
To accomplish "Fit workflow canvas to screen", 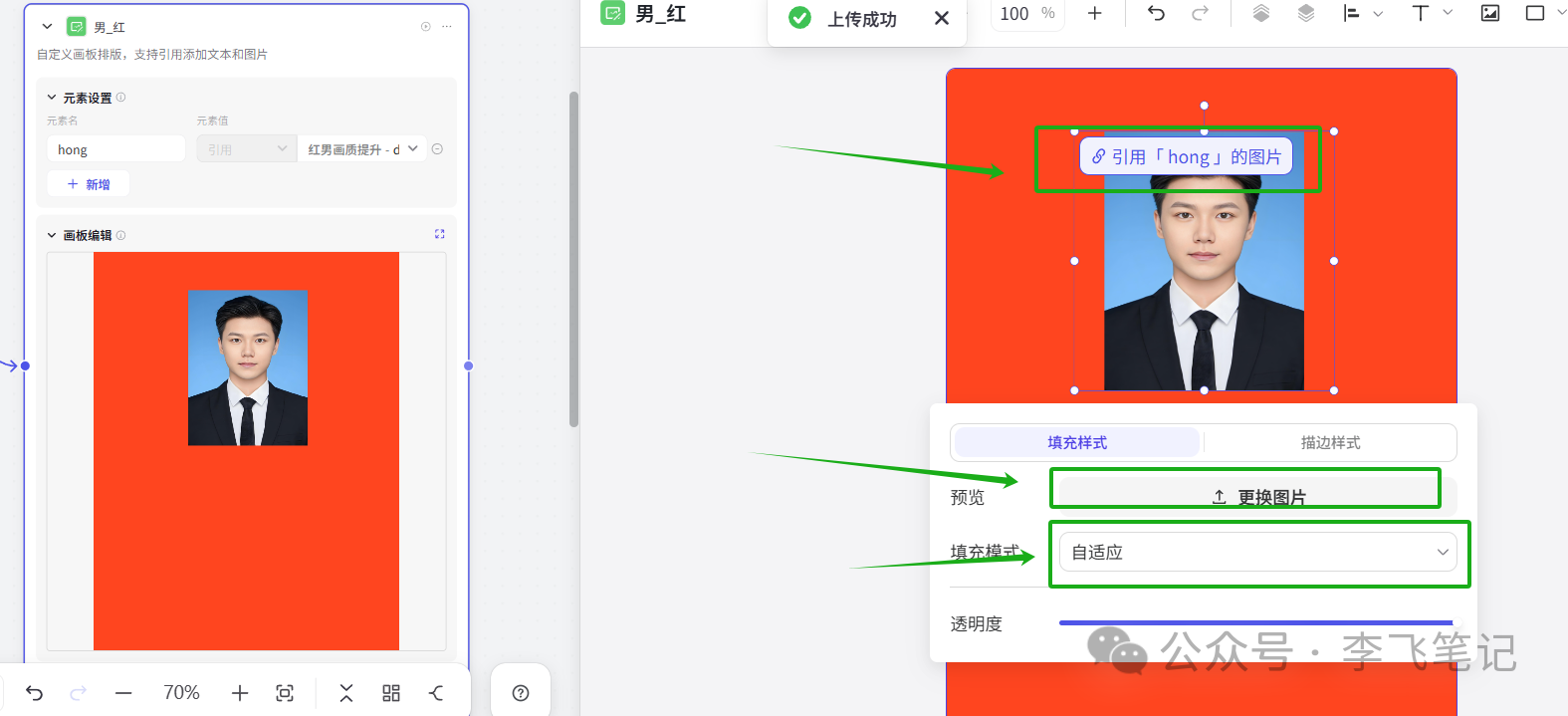I will [x=285, y=693].
